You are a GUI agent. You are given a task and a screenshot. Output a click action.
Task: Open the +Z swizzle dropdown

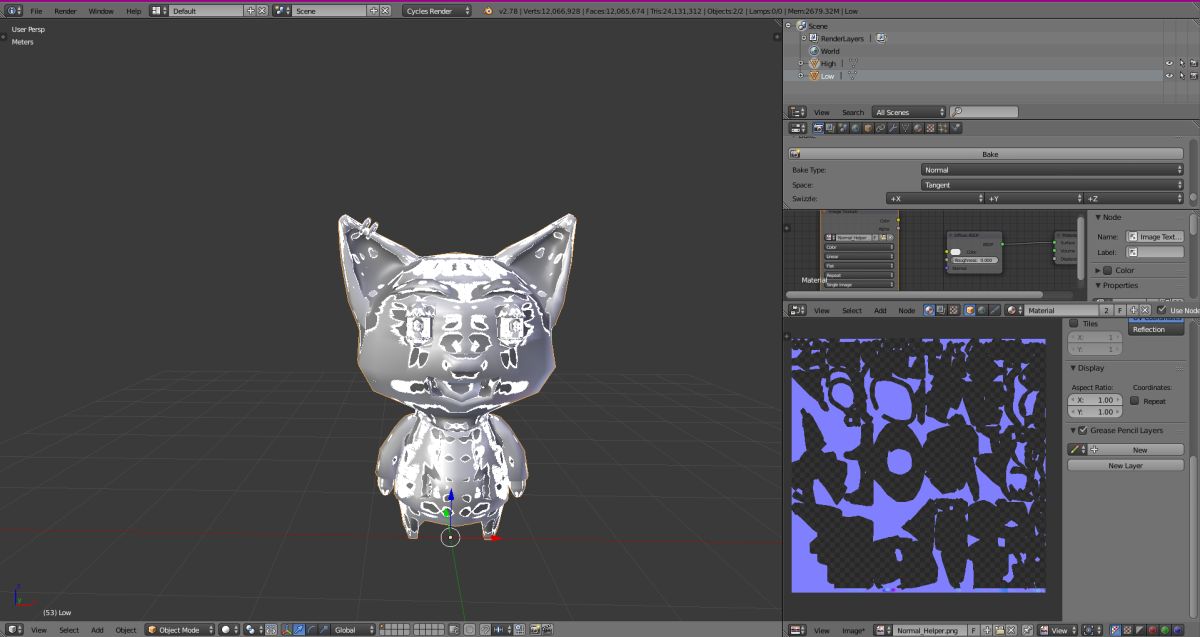(1134, 199)
